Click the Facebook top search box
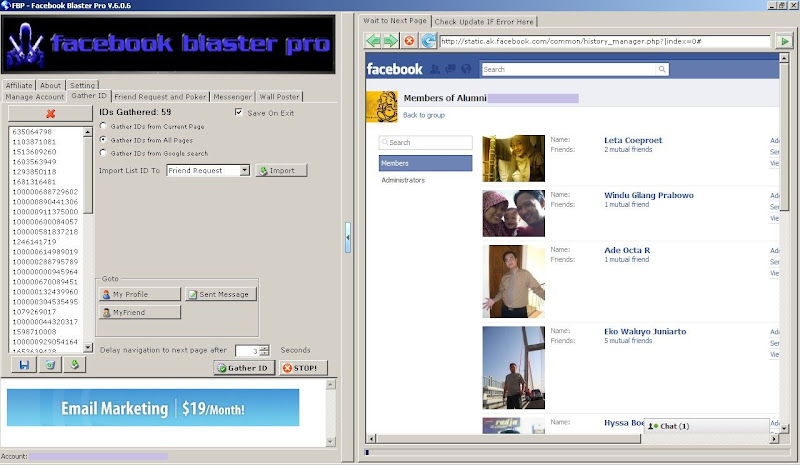The image size is (800, 465). 569,69
